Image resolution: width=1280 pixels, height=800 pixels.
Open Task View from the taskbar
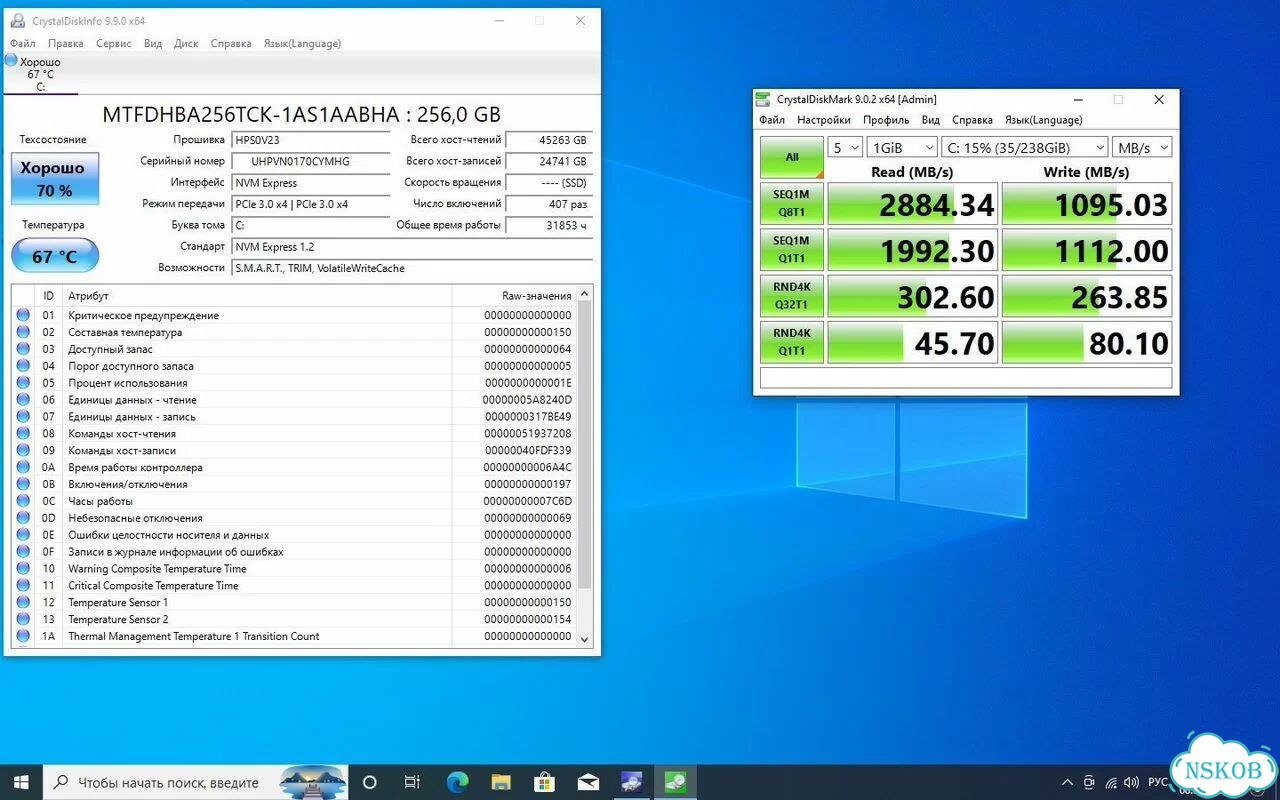click(x=412, y=782)
